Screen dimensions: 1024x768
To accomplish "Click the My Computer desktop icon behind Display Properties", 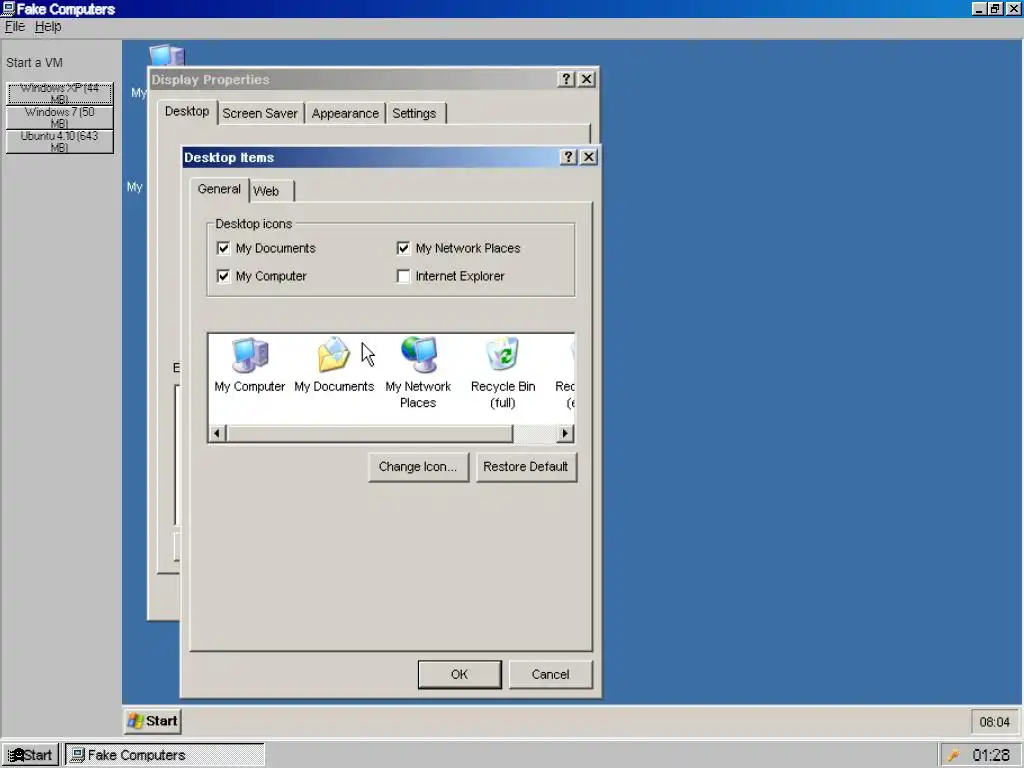I will (167, 55).
